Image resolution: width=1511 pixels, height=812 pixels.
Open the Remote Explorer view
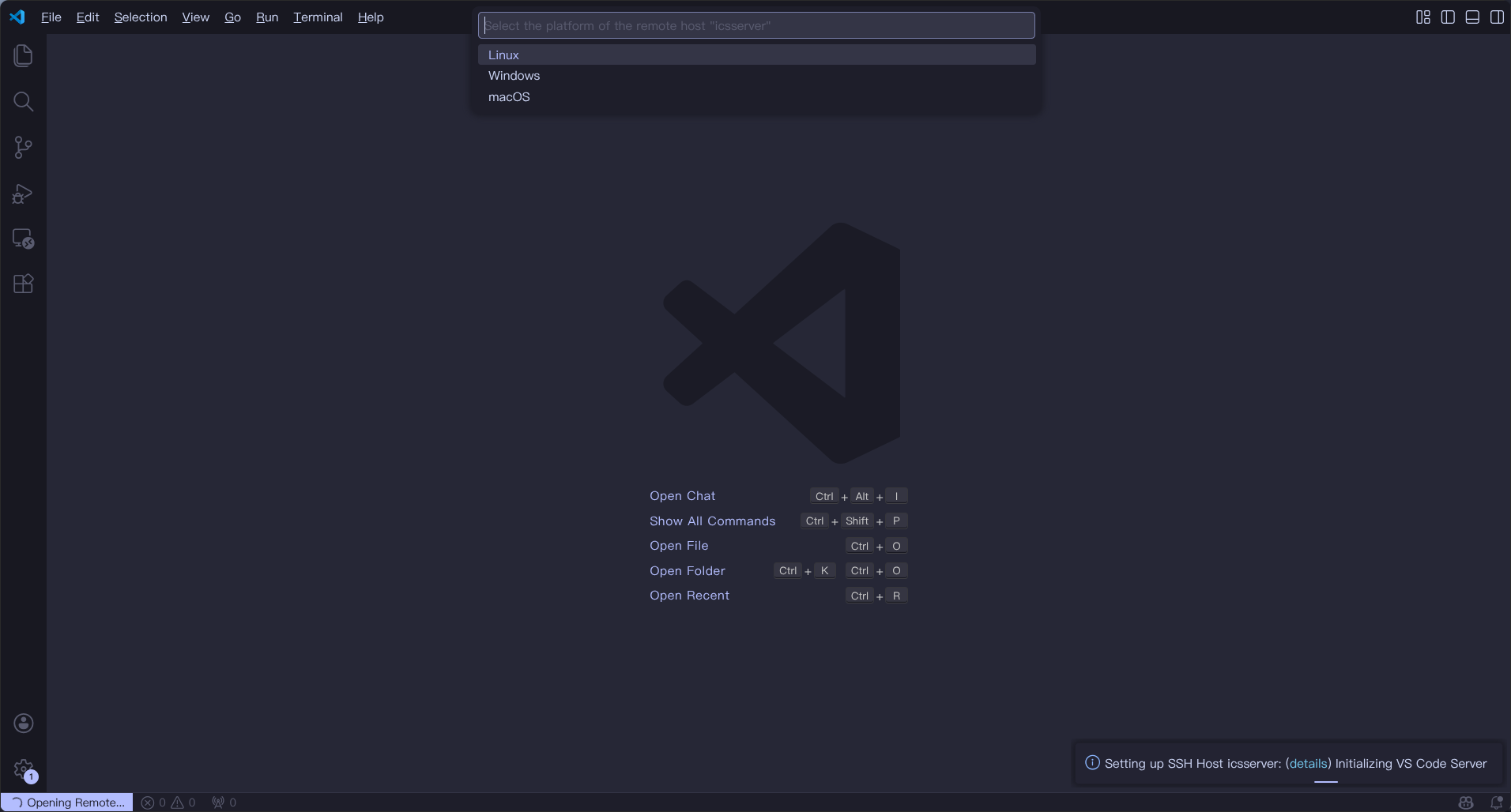coord(23,239)
